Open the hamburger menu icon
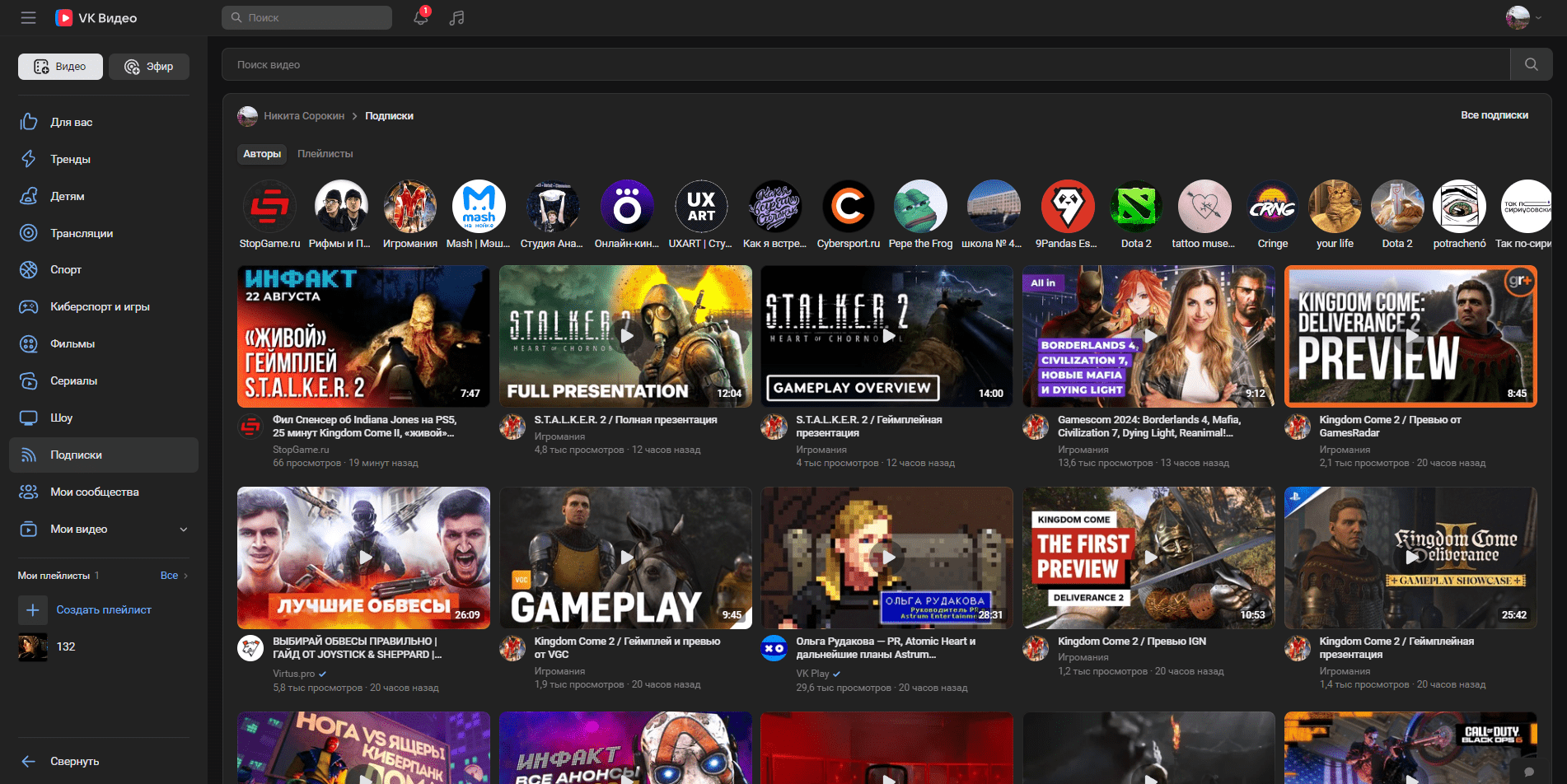Screen dimensions: 1567x784 pos(29,17)
